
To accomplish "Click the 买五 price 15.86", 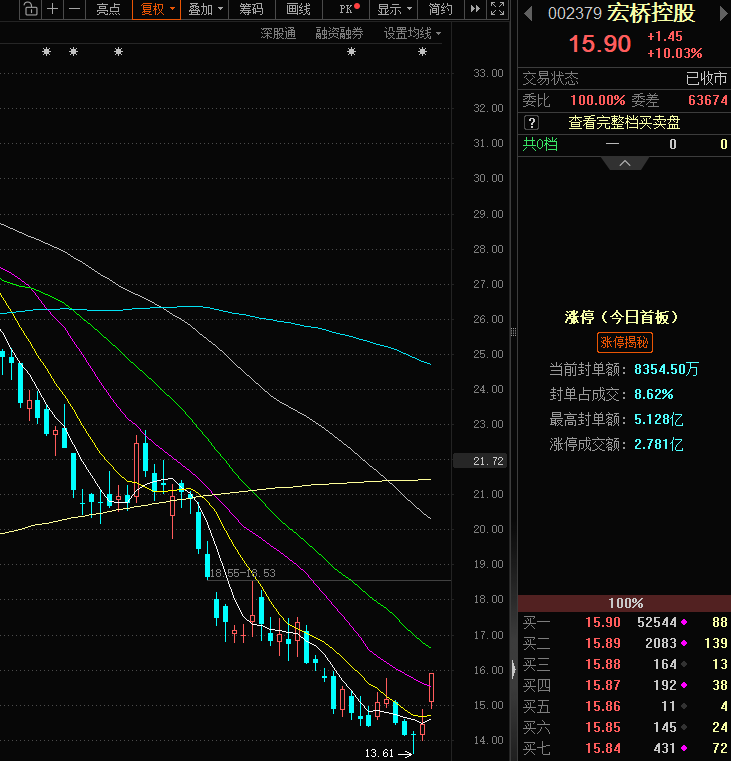I will [x=603, y=706].
